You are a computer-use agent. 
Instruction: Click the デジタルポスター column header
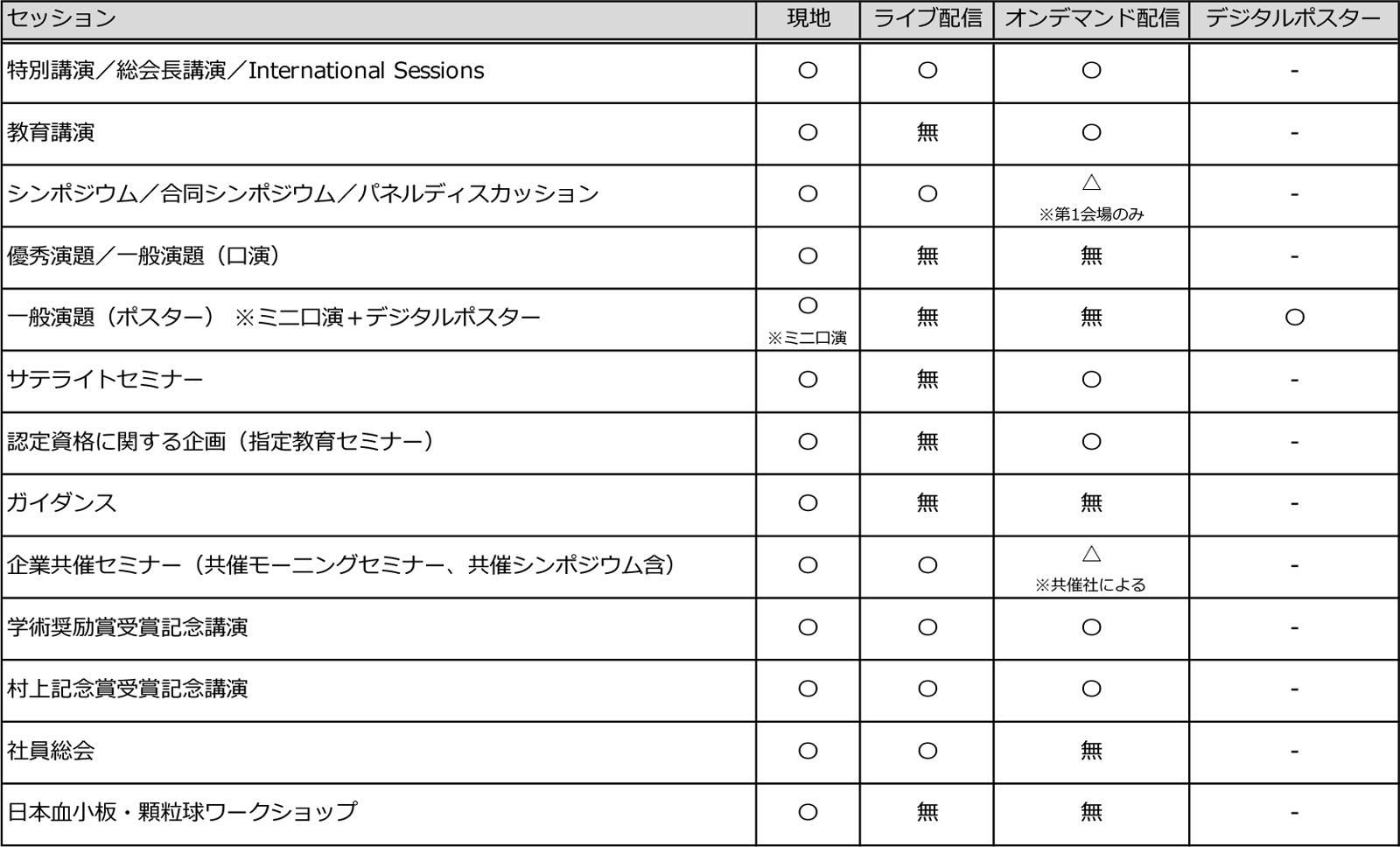coord(1294,18)
